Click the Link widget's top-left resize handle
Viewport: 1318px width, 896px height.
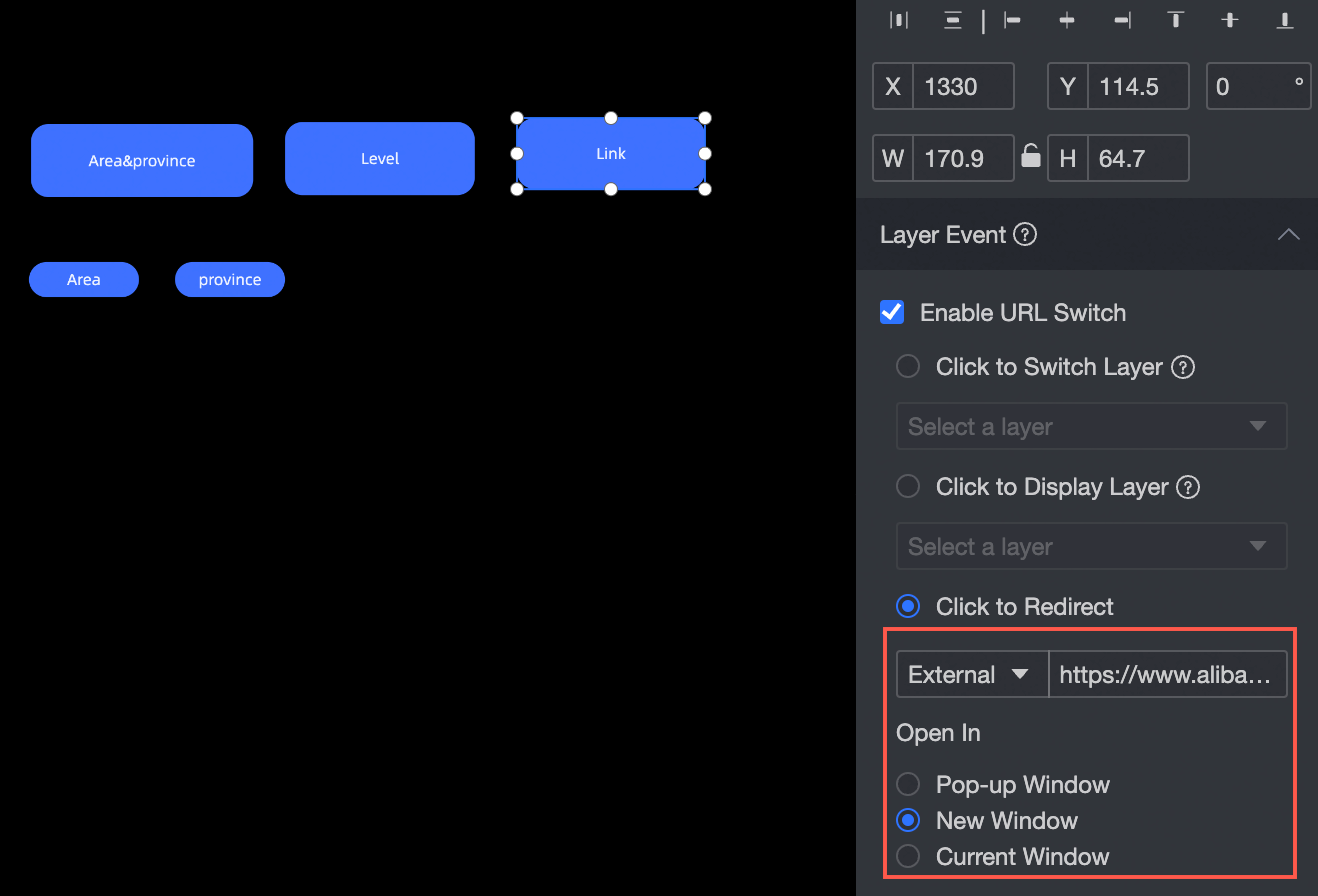click(517, 118)
